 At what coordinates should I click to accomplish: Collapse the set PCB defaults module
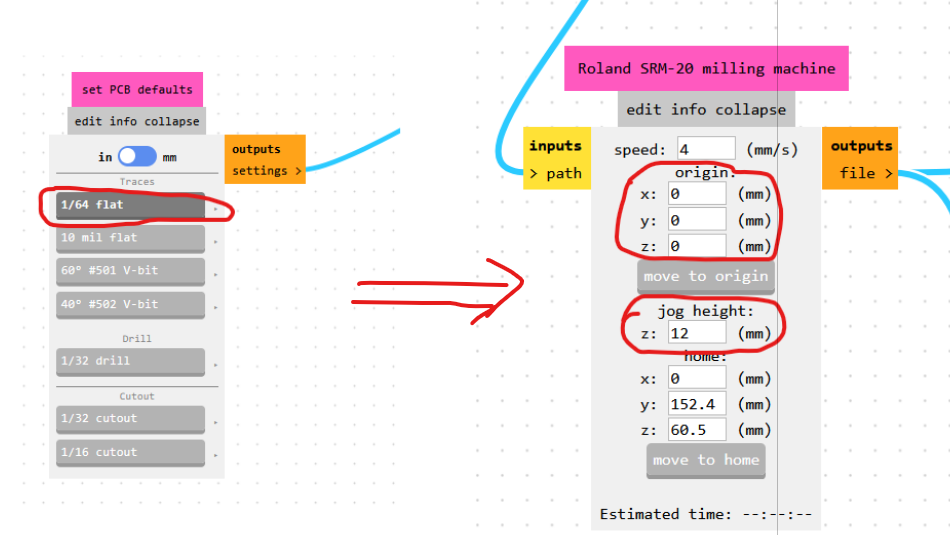click(x=171, y=121)
